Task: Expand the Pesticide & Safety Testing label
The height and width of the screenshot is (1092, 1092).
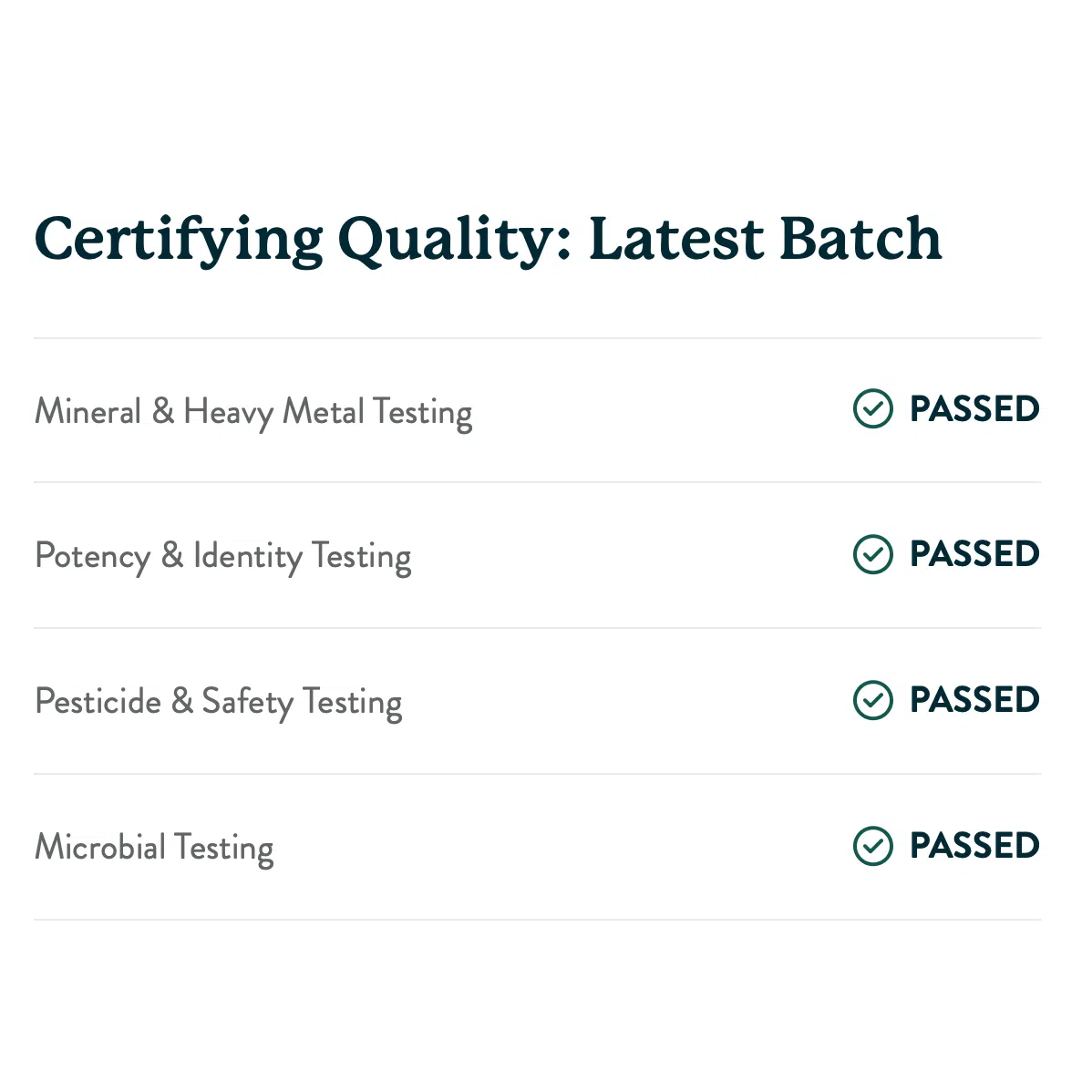Action: [x=218, y=702]
